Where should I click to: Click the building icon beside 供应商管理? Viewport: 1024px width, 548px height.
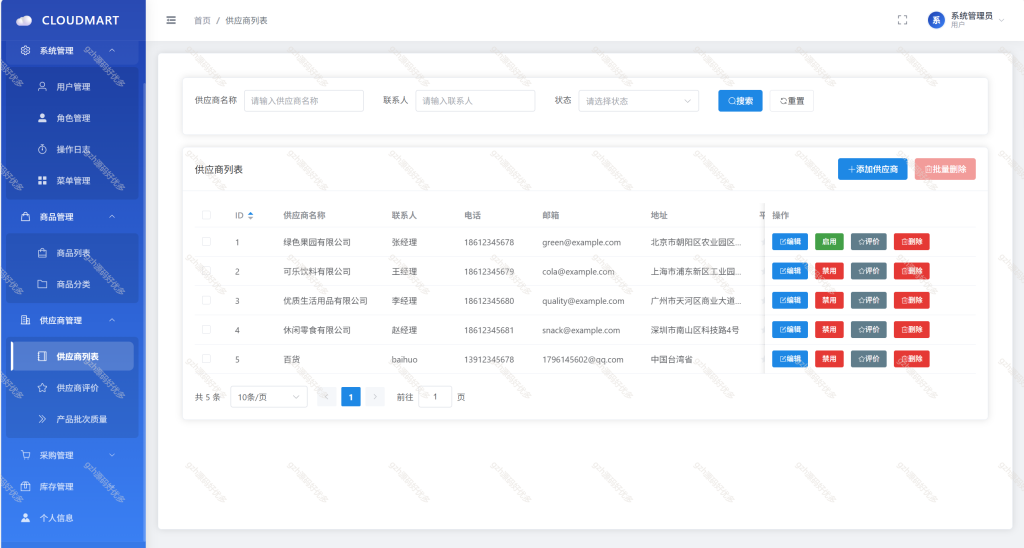[x=25, y=320]
